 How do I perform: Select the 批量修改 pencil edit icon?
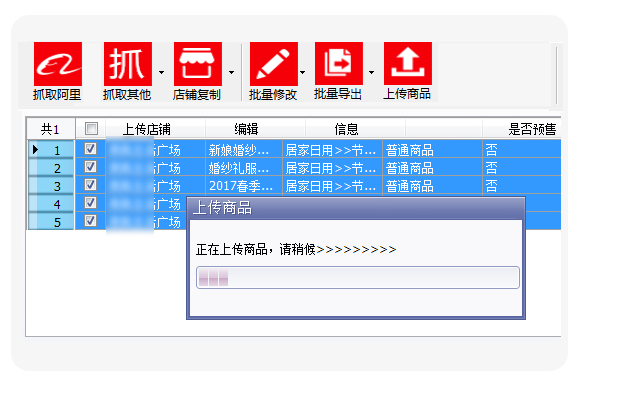[274, 64]
